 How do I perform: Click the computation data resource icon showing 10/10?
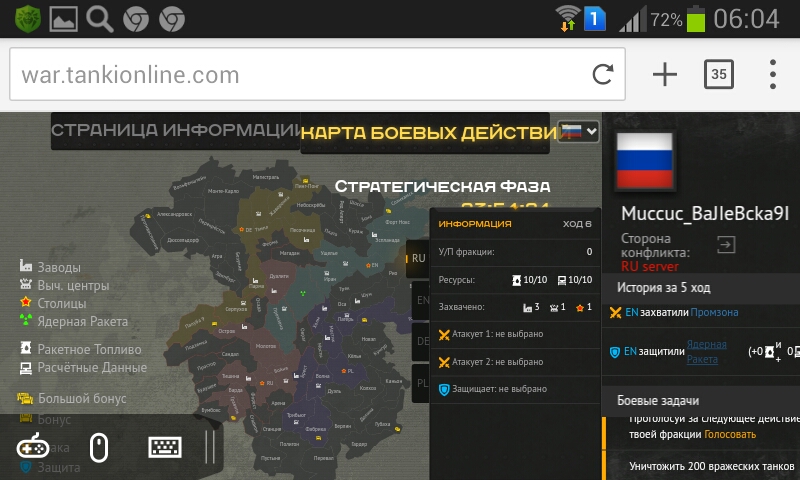tap(562, 280)
